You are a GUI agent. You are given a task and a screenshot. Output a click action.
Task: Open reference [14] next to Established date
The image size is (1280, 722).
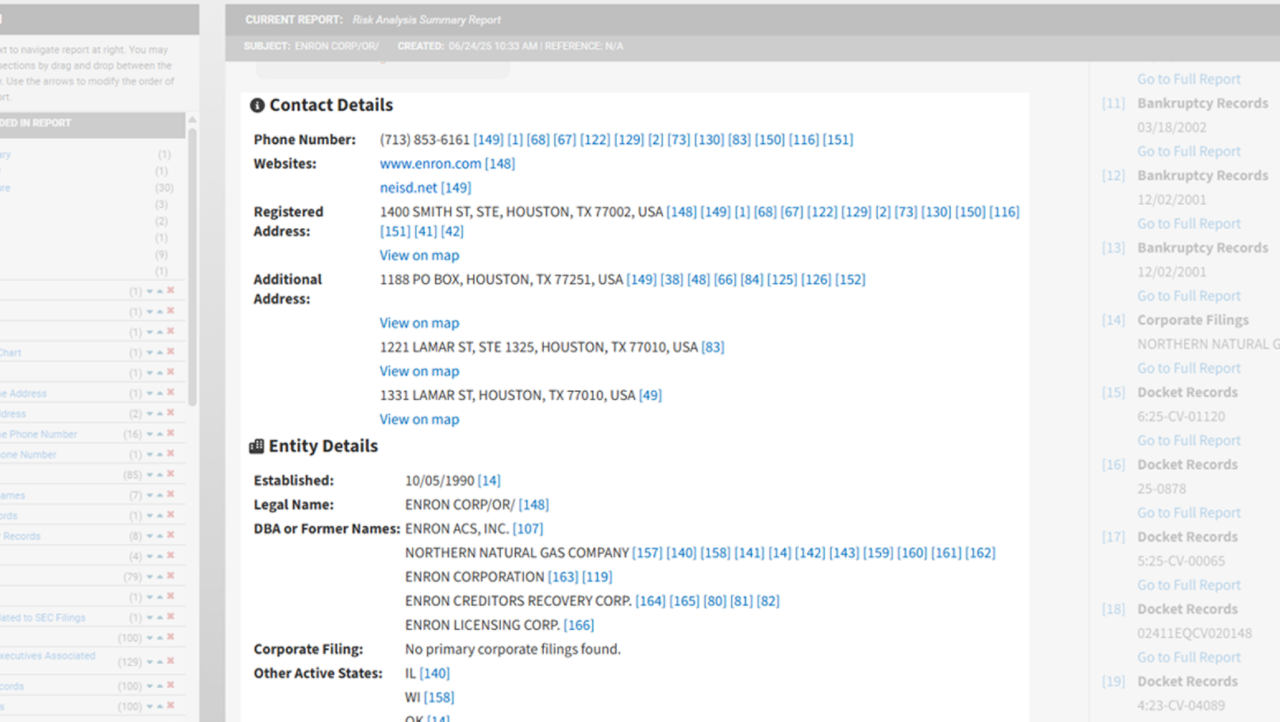489,481
